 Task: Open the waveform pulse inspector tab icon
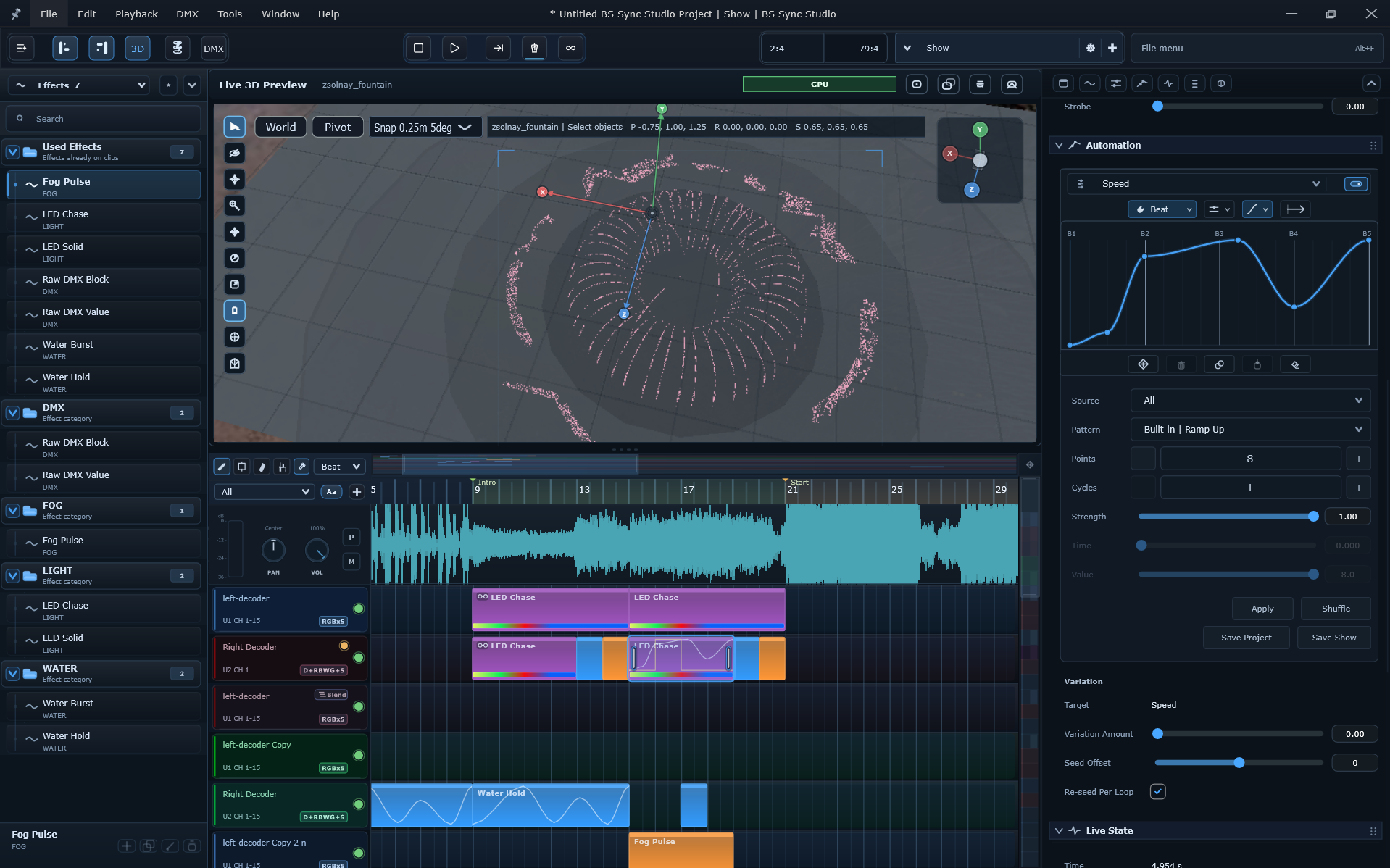(1168, 83)
